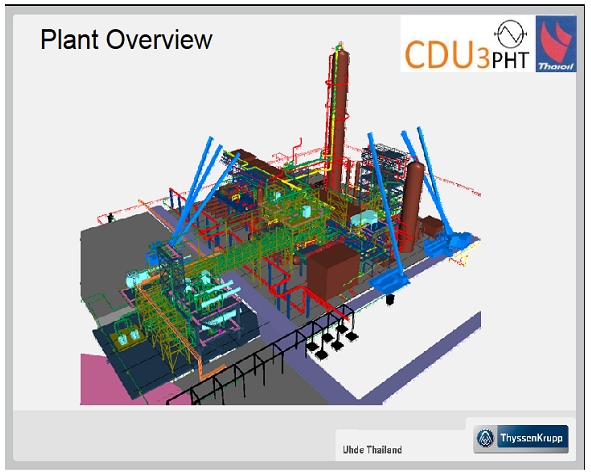This screenshot has height=476, width=591.
Task: Click the ThyssenKrupp logo badge
Action: point(521,439)
